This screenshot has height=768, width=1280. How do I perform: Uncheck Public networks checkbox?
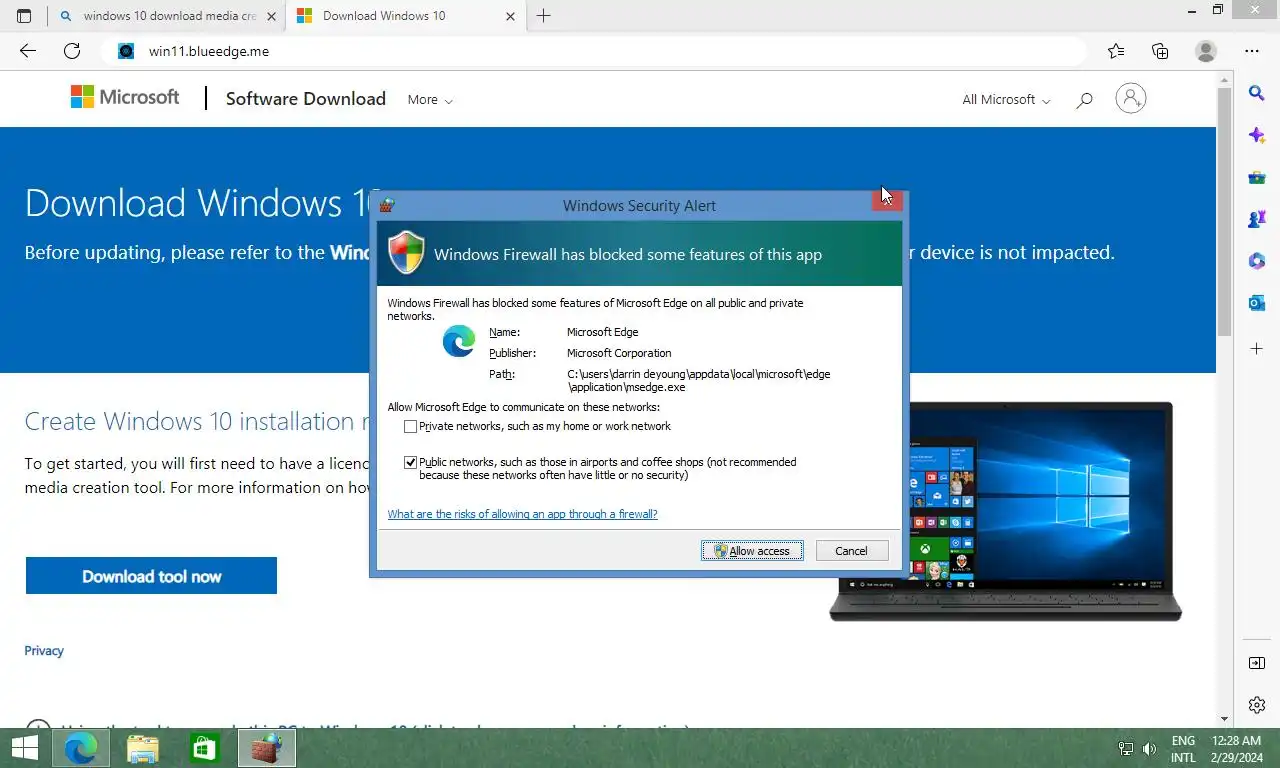[x=410, y=462]
